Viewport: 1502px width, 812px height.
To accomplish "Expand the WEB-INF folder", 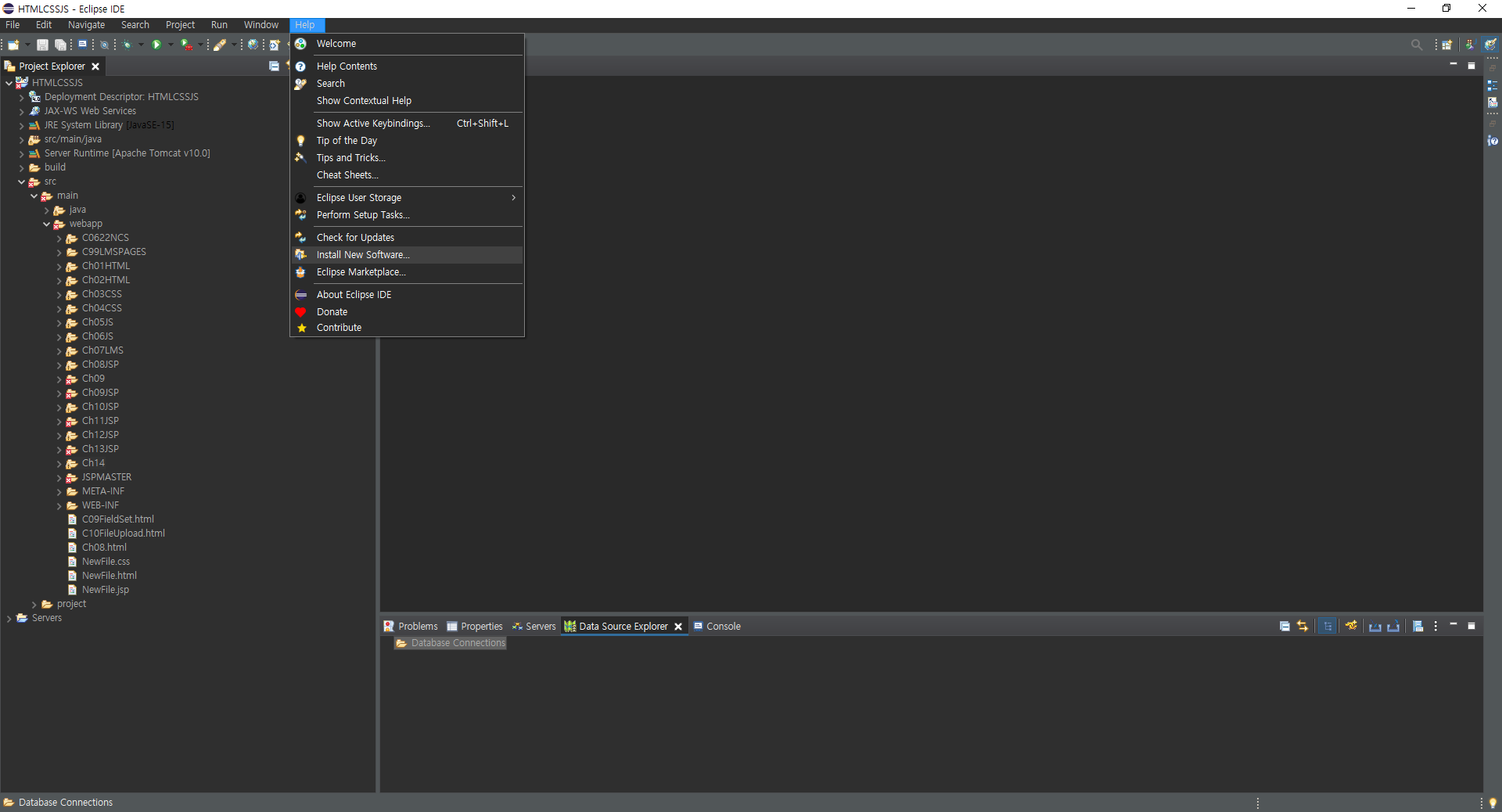I will [59, 505].
